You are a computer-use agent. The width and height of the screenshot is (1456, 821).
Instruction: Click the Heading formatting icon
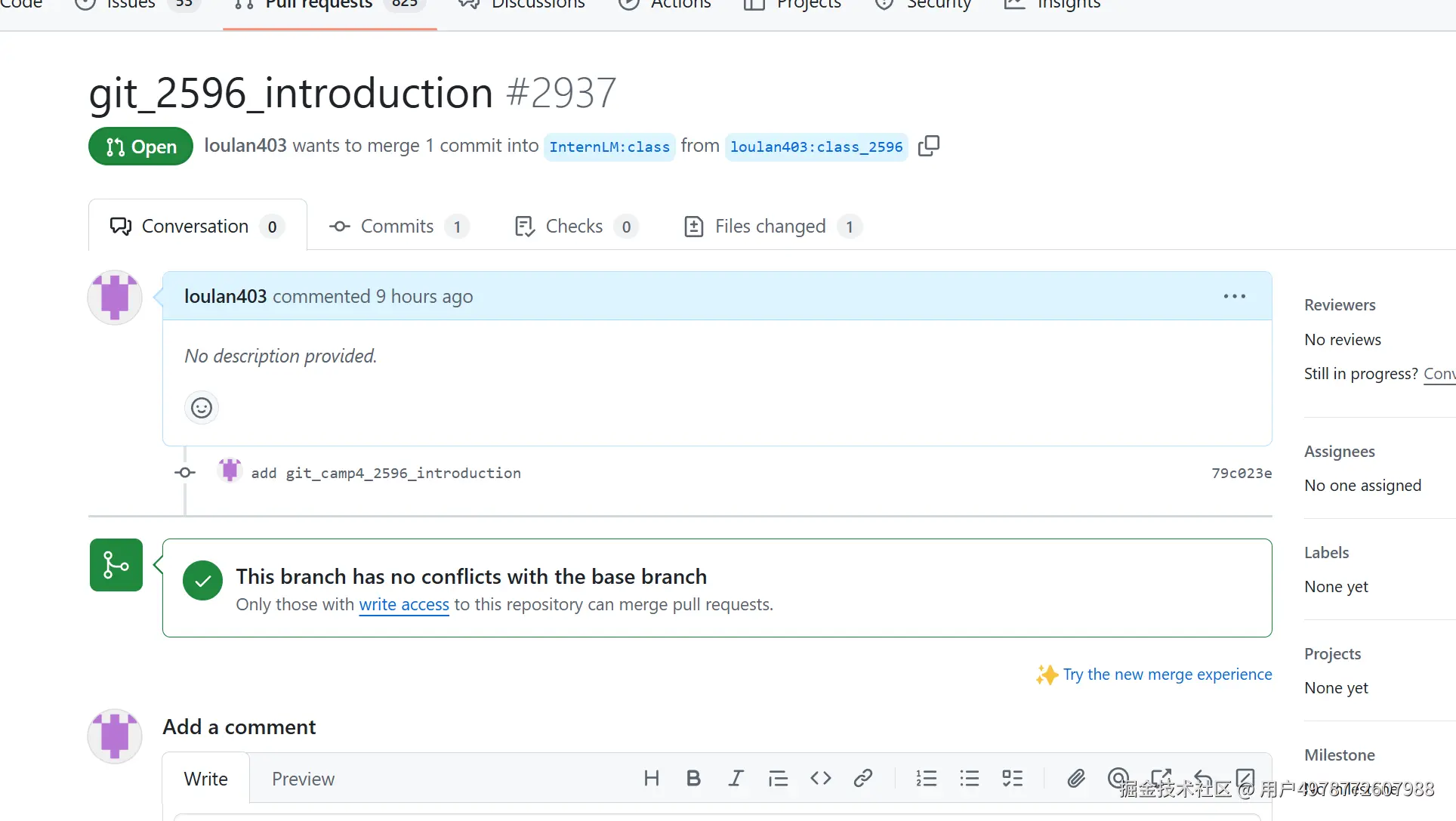pyautogui.click(x=651, y=778)
